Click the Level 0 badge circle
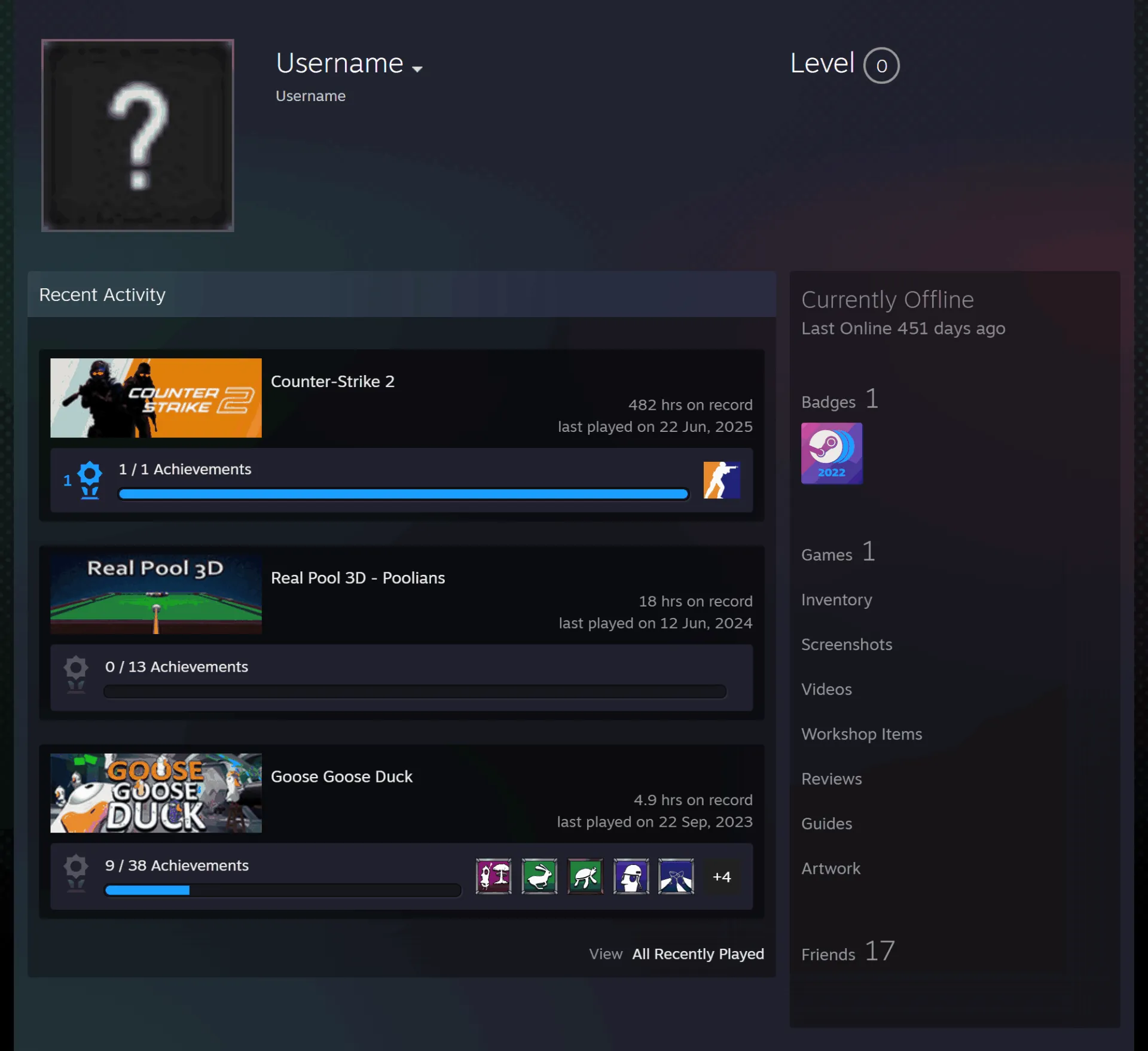1148x1051 pixels. [x=881, y=65]
